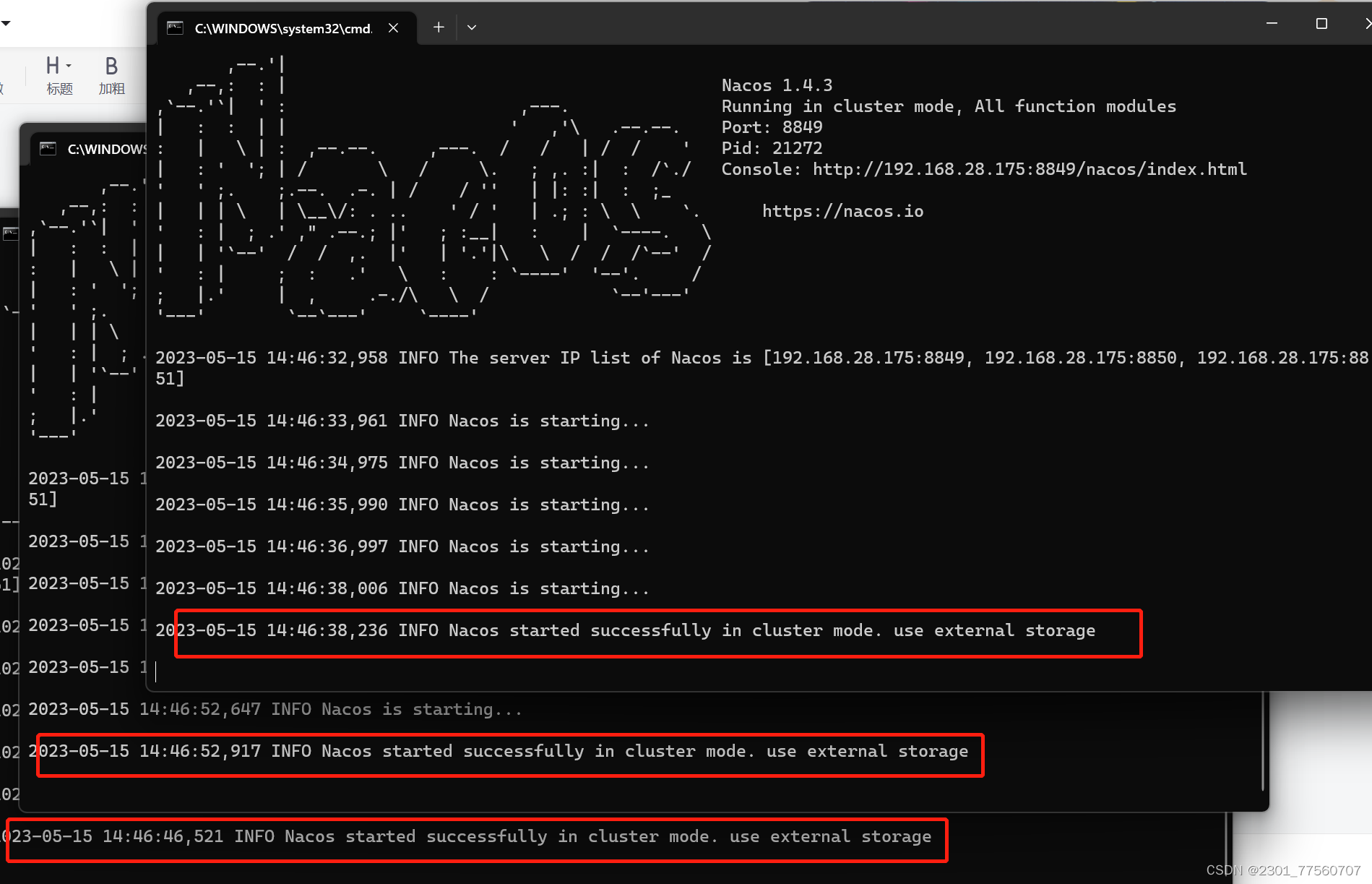Click the Console URL http://192.168.28.175:8849/nacos/index.html
This screenshot has height=884, width=1372.
1030,169
